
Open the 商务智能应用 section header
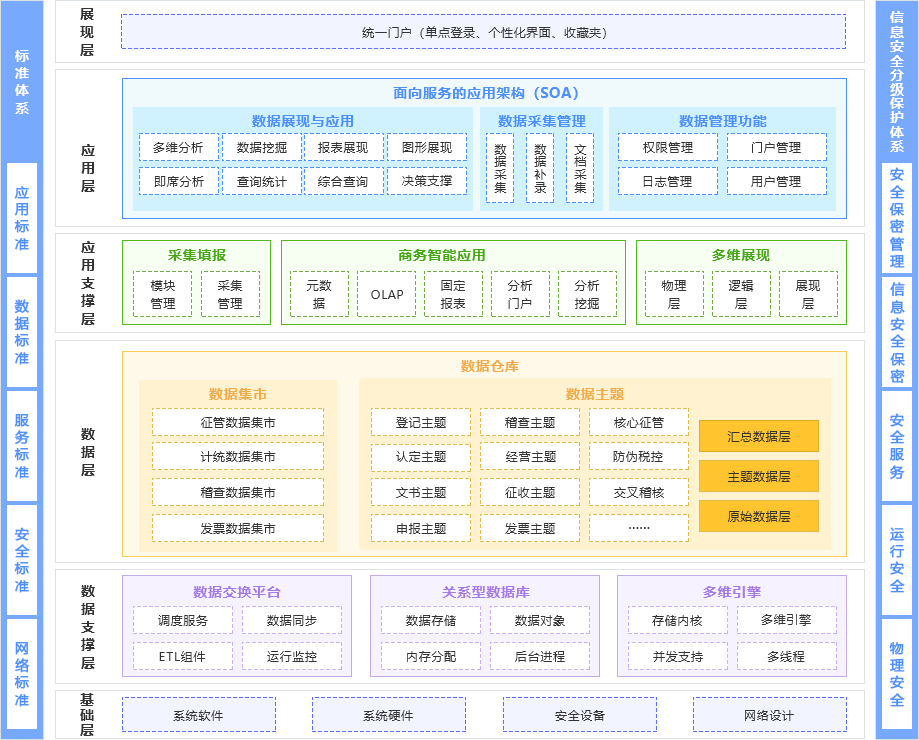pyautogui.click(x=445, y=254)
